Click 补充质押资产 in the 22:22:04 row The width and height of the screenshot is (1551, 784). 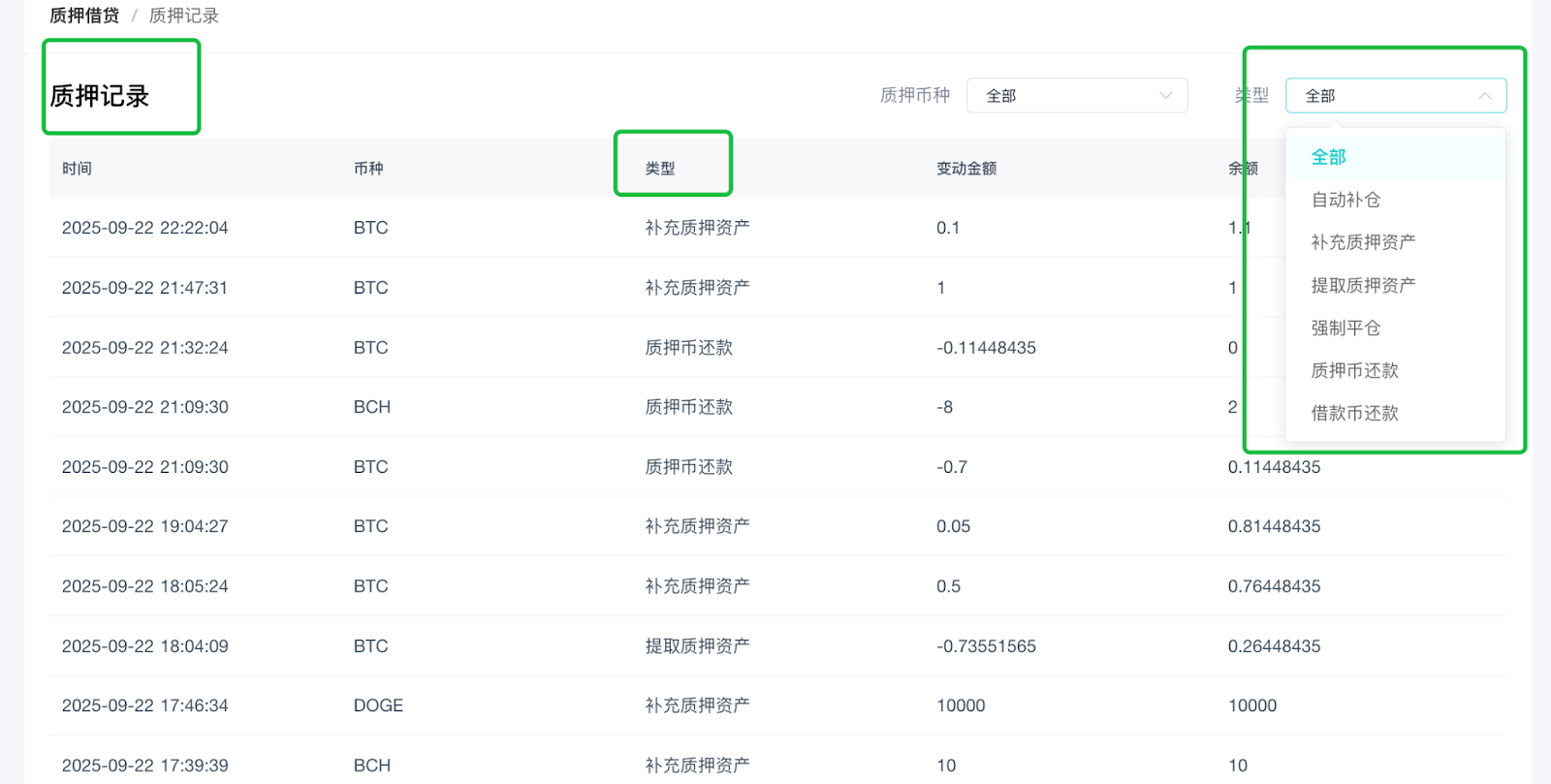698,228
